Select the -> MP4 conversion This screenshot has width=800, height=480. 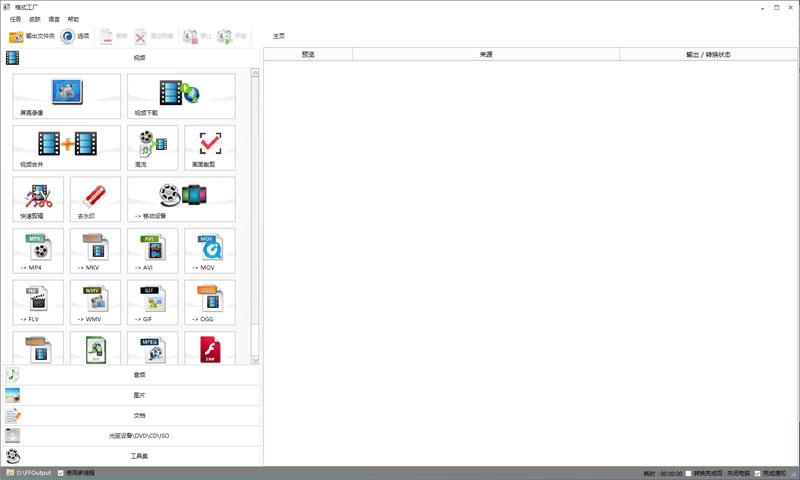[x=38, y=251]
